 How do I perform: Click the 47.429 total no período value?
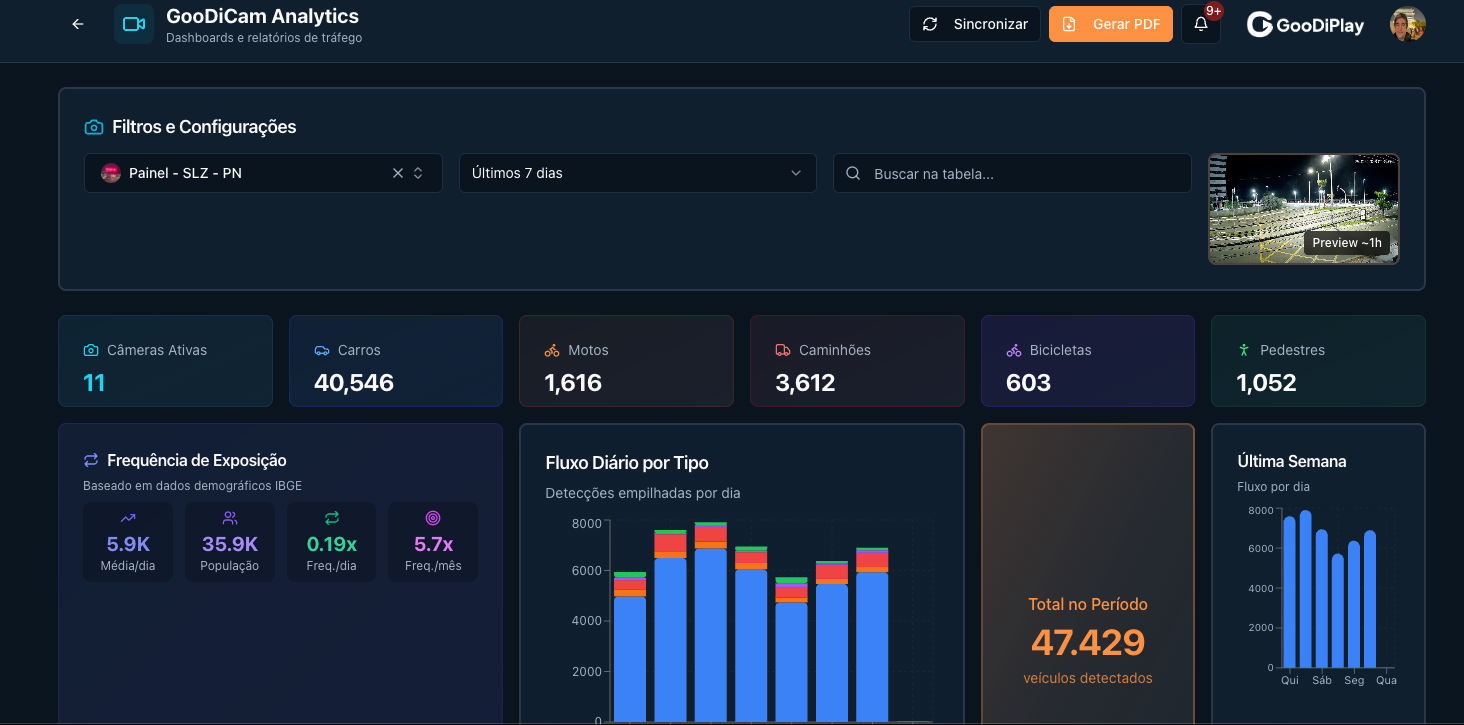(1088, 642)
